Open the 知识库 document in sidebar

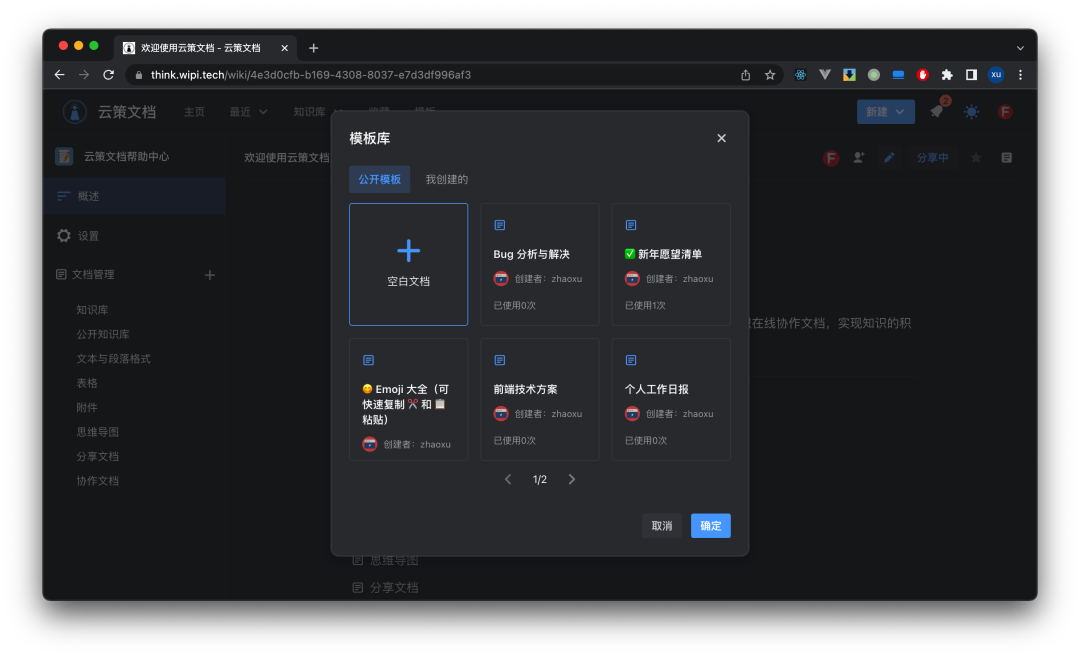point(92,310)
